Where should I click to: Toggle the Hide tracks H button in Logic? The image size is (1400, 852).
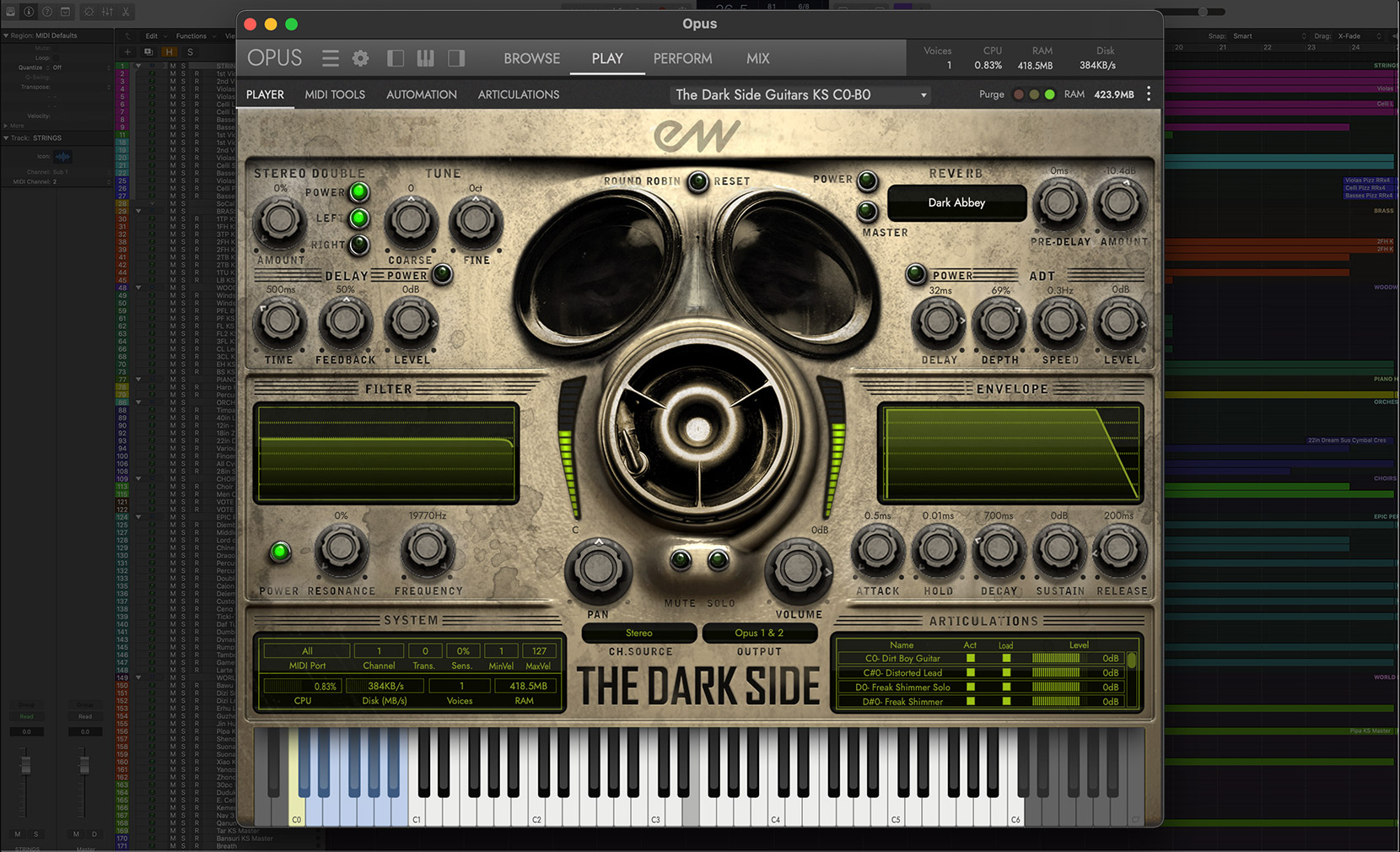[170, 51]
